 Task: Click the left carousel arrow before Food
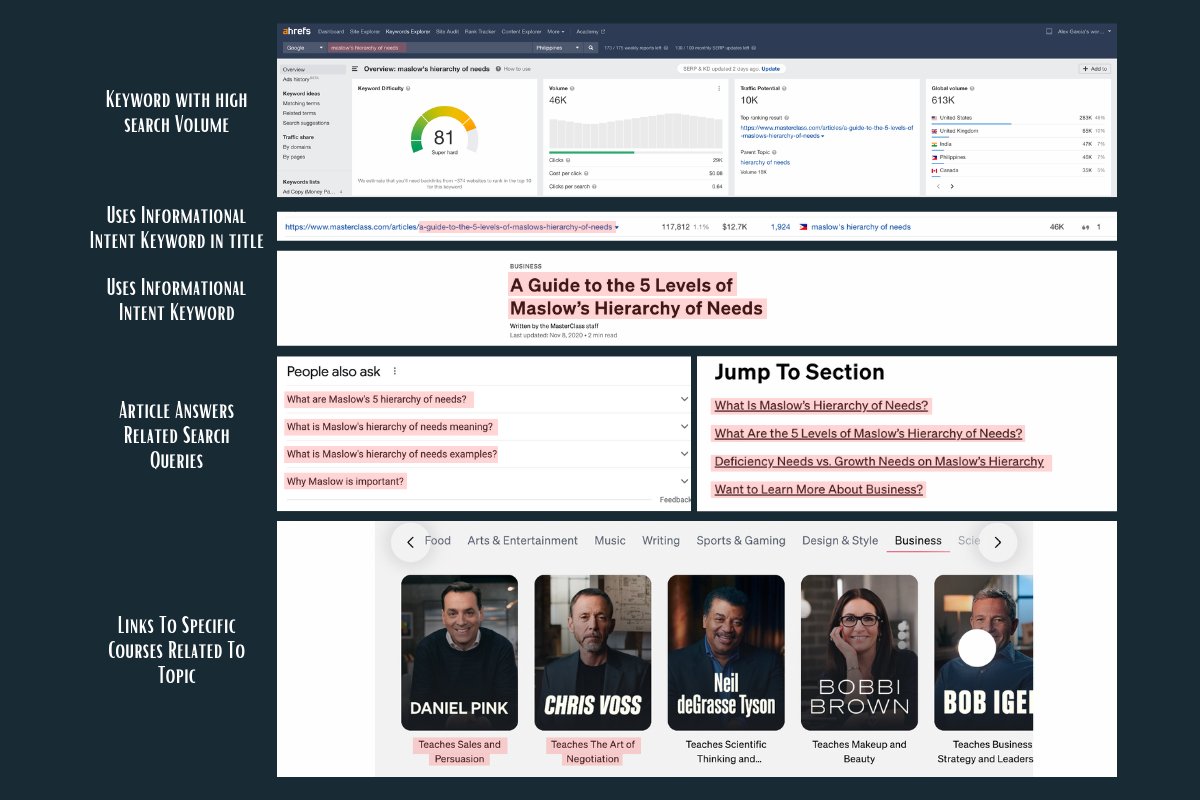pyautogui.click(x=410, y=542)
